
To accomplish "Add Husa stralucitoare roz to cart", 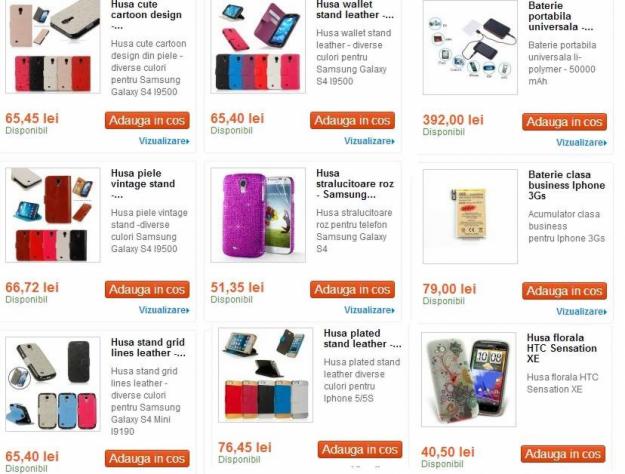I will click(352, 289).
